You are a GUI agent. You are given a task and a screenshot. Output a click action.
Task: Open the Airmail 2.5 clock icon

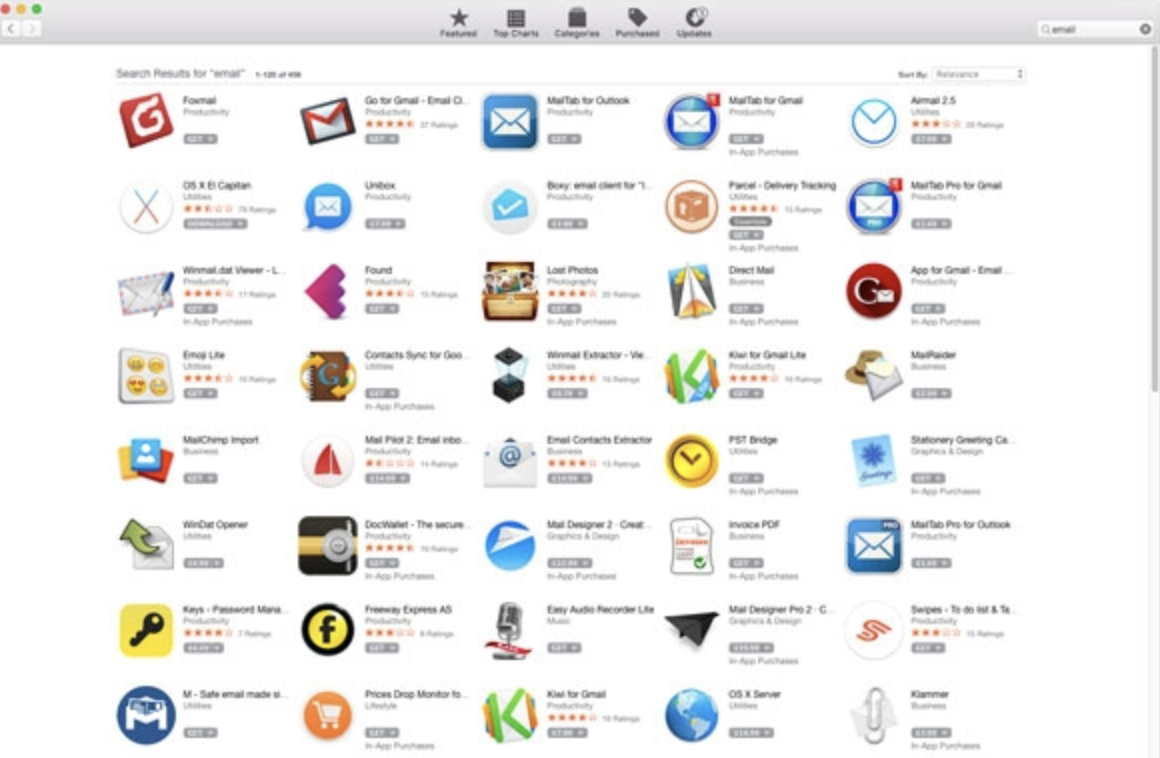pos(874,121)
